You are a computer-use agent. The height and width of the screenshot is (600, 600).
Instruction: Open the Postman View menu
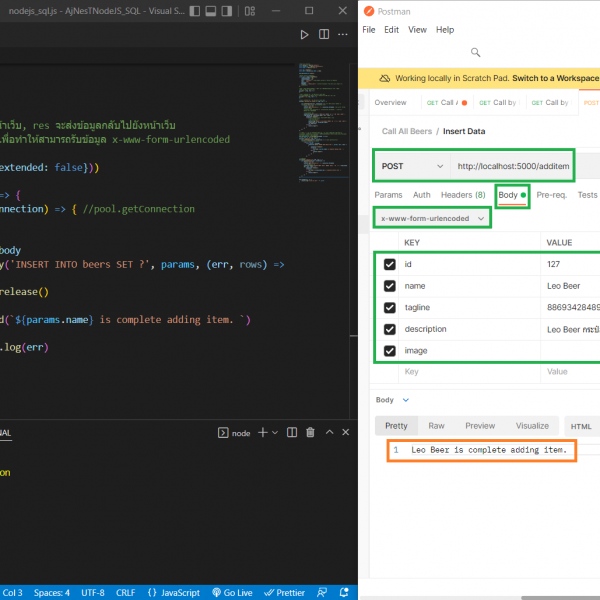[x=418, y=30]
